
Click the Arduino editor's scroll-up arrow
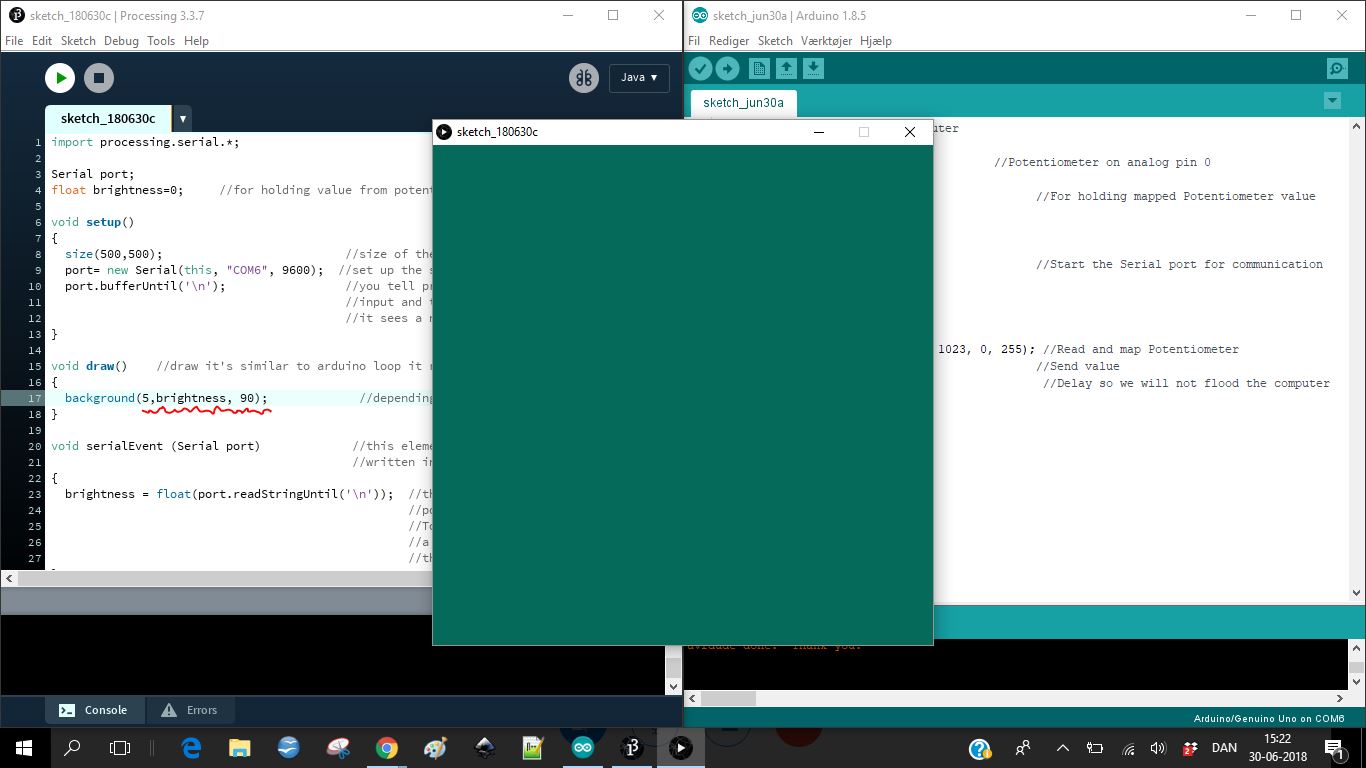click(x=1356, y=127)
